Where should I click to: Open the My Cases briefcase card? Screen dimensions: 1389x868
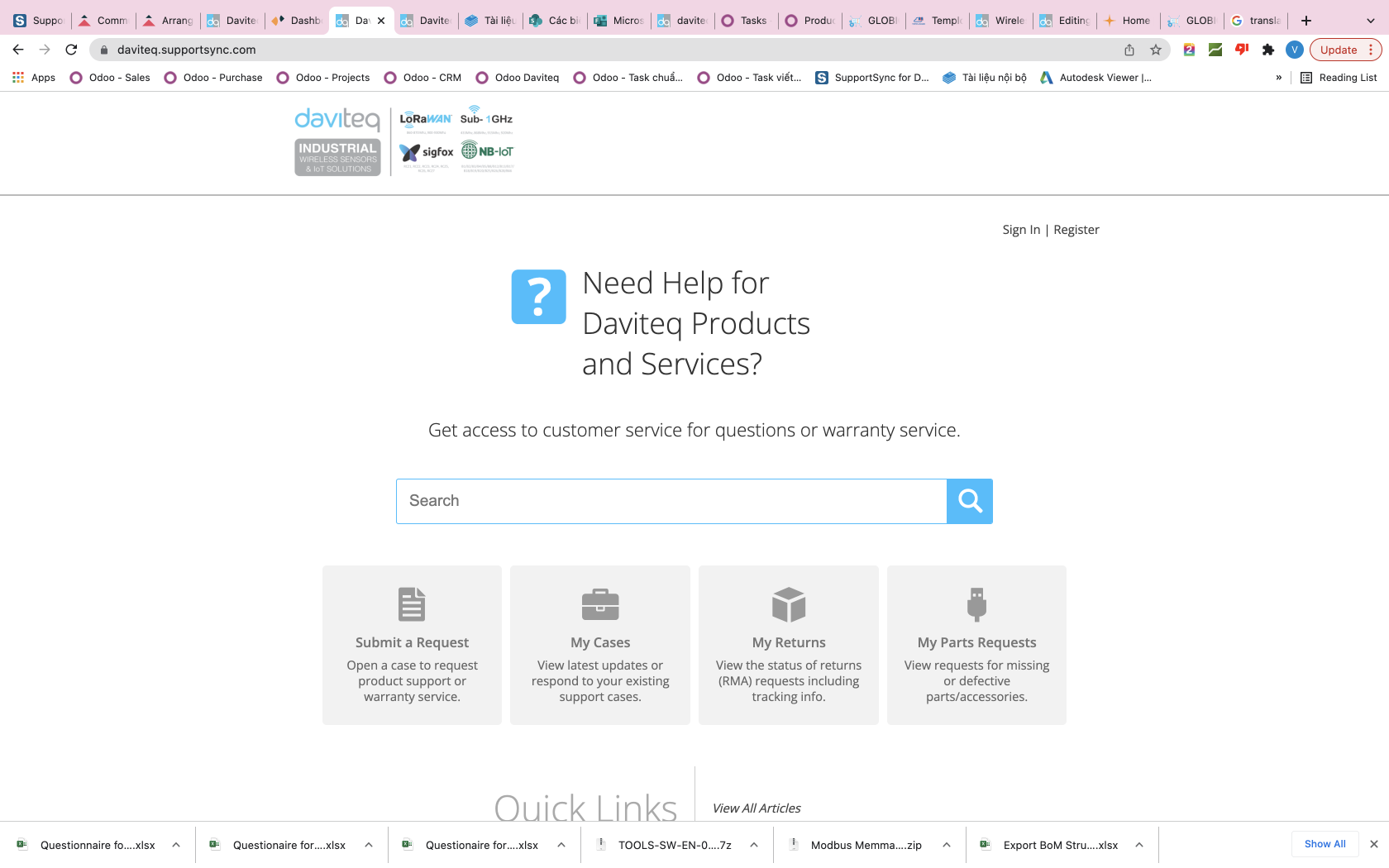[x=600, y=645]
